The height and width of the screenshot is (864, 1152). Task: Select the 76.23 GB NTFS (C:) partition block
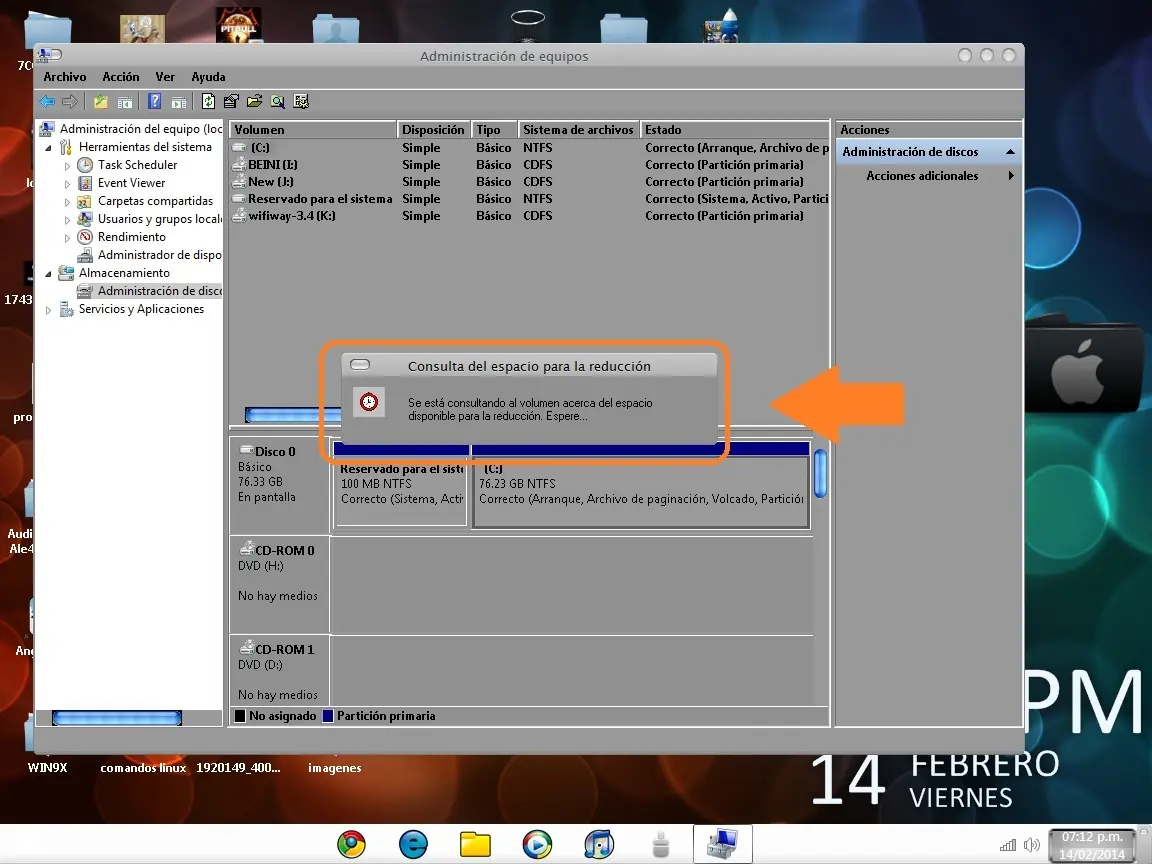click(641, 491)
